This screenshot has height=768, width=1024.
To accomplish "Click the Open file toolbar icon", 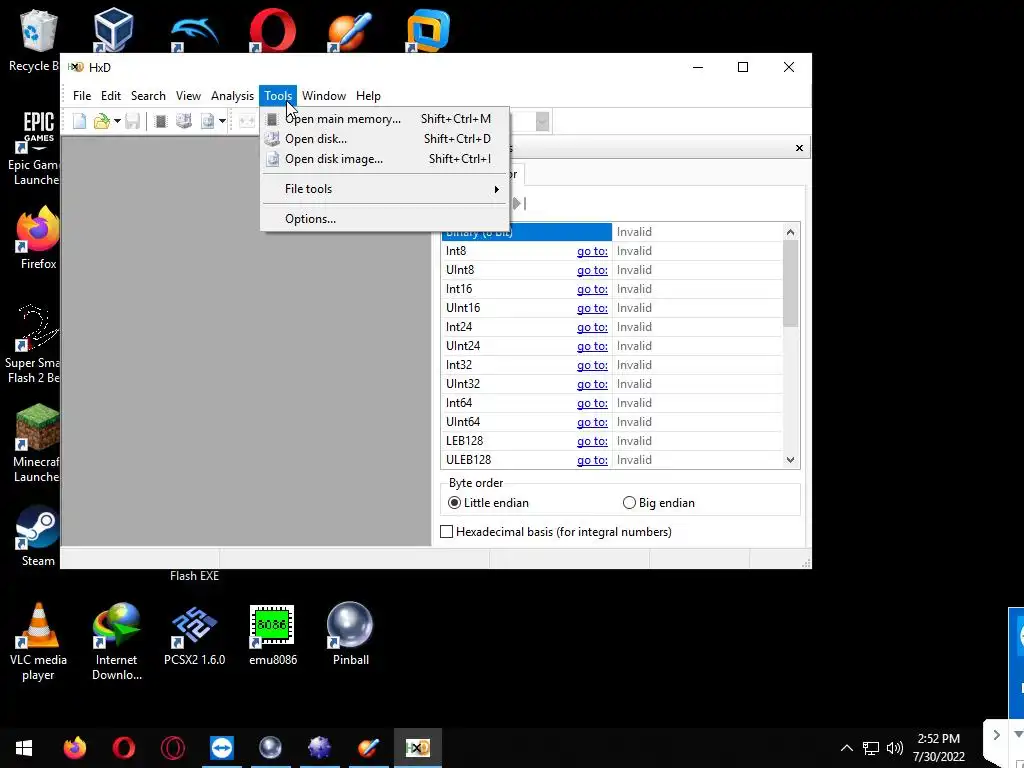I will point(101,121).
